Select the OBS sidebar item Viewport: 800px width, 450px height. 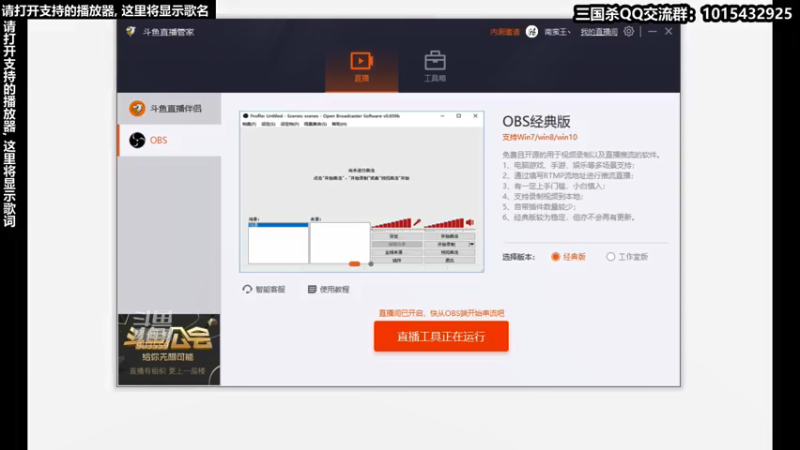click(x=169, y=140)
